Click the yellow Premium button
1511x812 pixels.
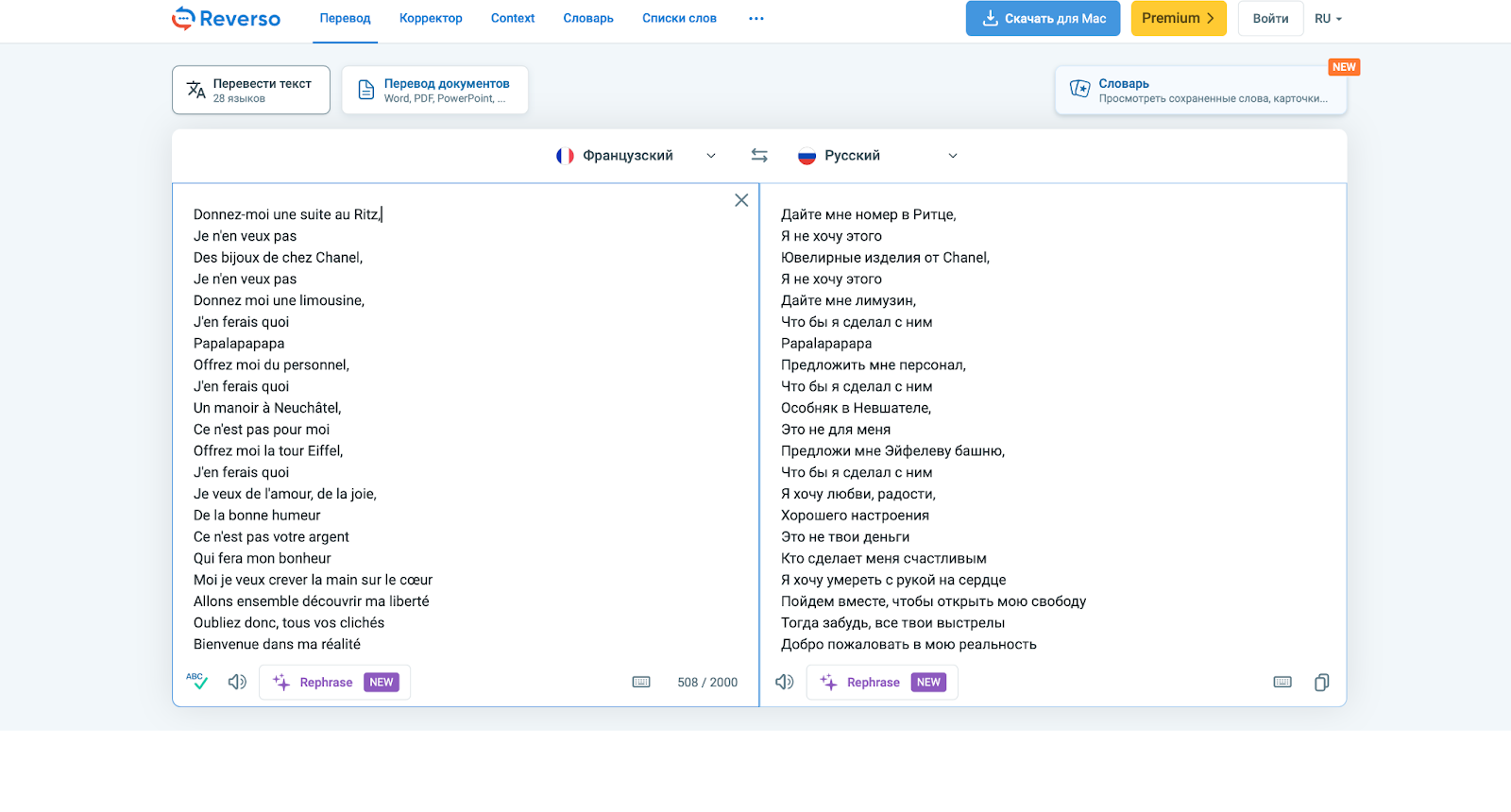pyautogui.click(x=1178, y=19)
